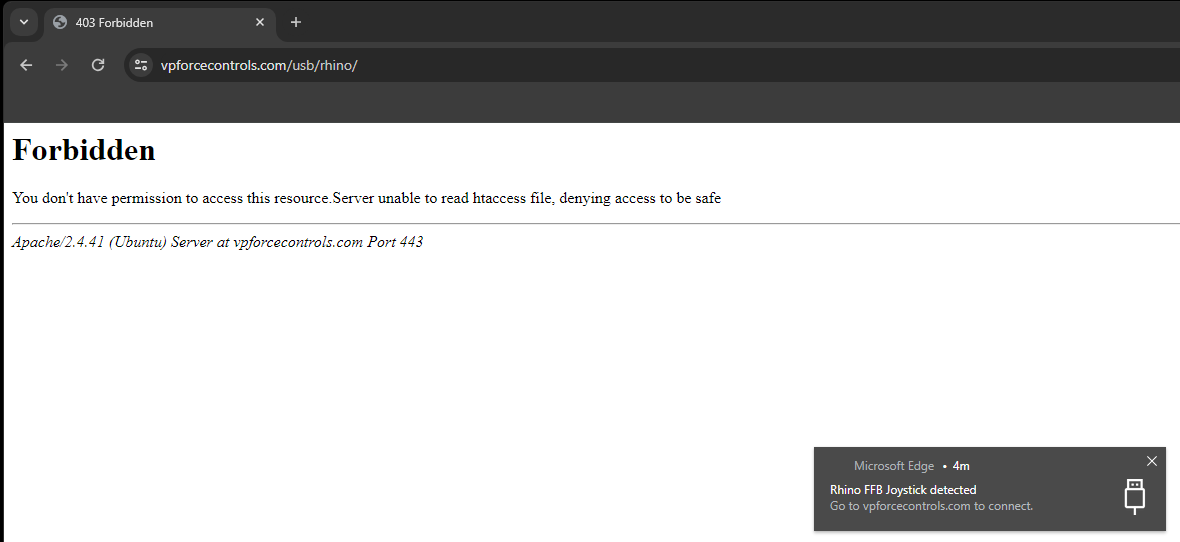Close the 403 Forbidden tab
This screenshot has height=542, width=1180.
click(x=260, y=23)
